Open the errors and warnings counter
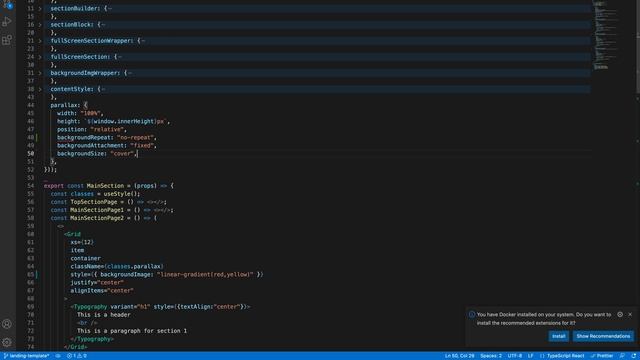Screen dimensions: 640x360 point(77,356)
